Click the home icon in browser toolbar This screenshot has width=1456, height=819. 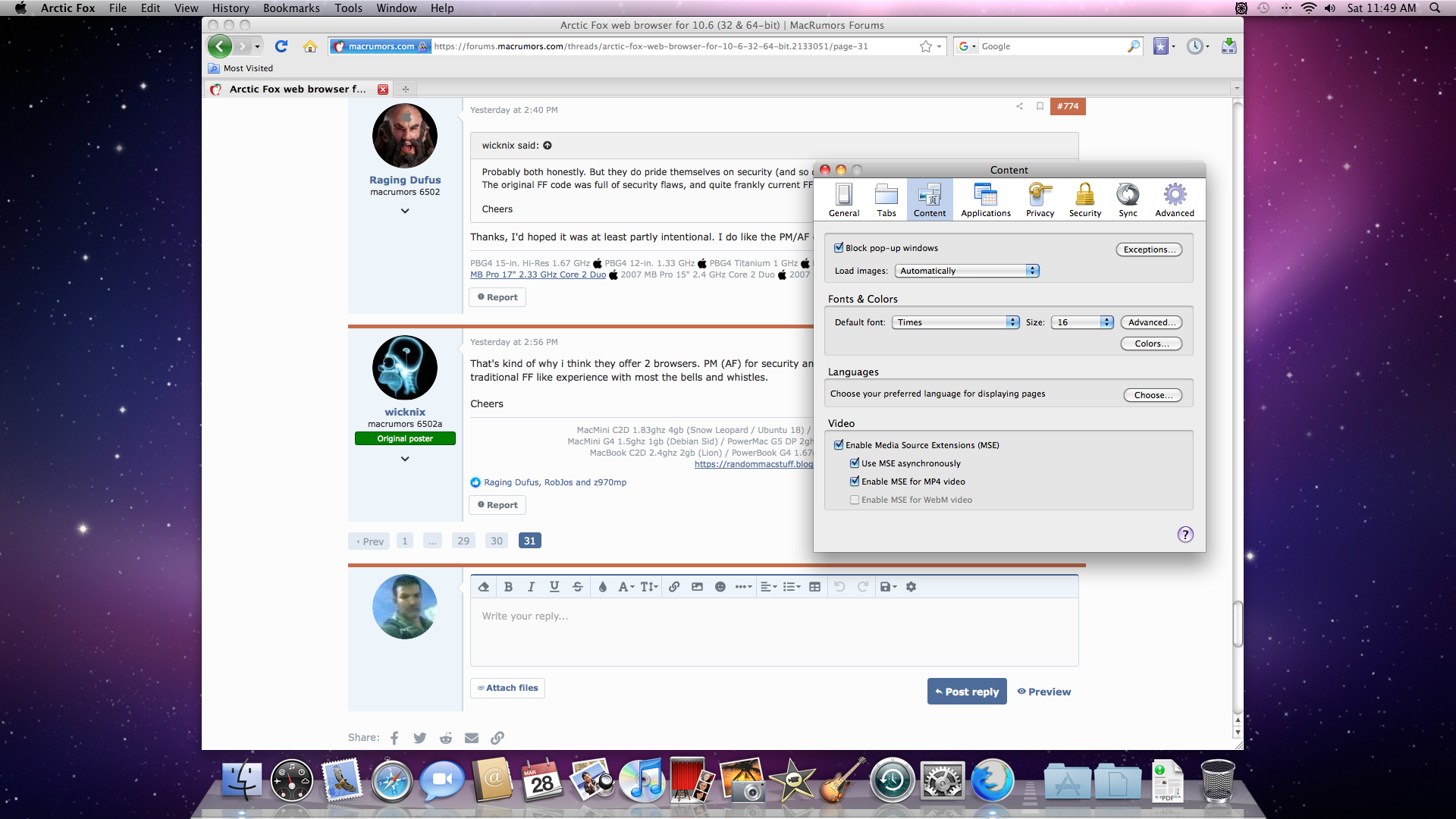309,46
